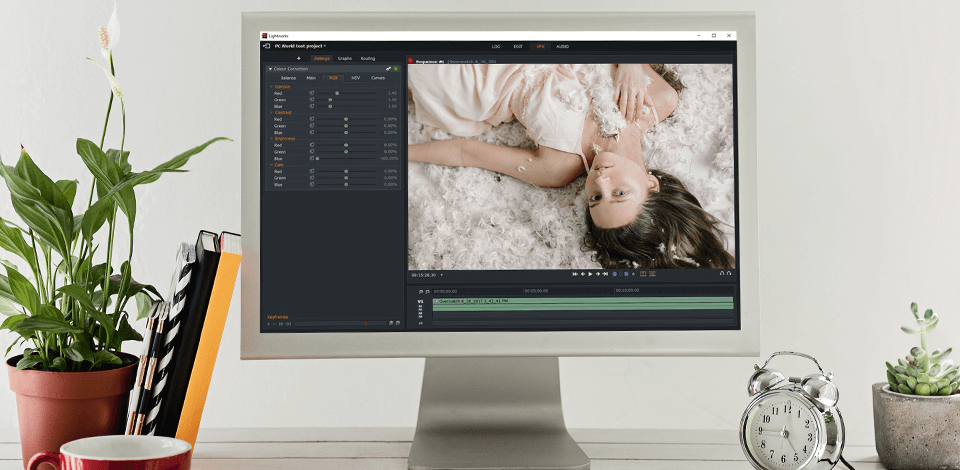Click the Keyframes panel first zoom icon
This screenshot has width=960, height=470.
[x=391, y=323]
